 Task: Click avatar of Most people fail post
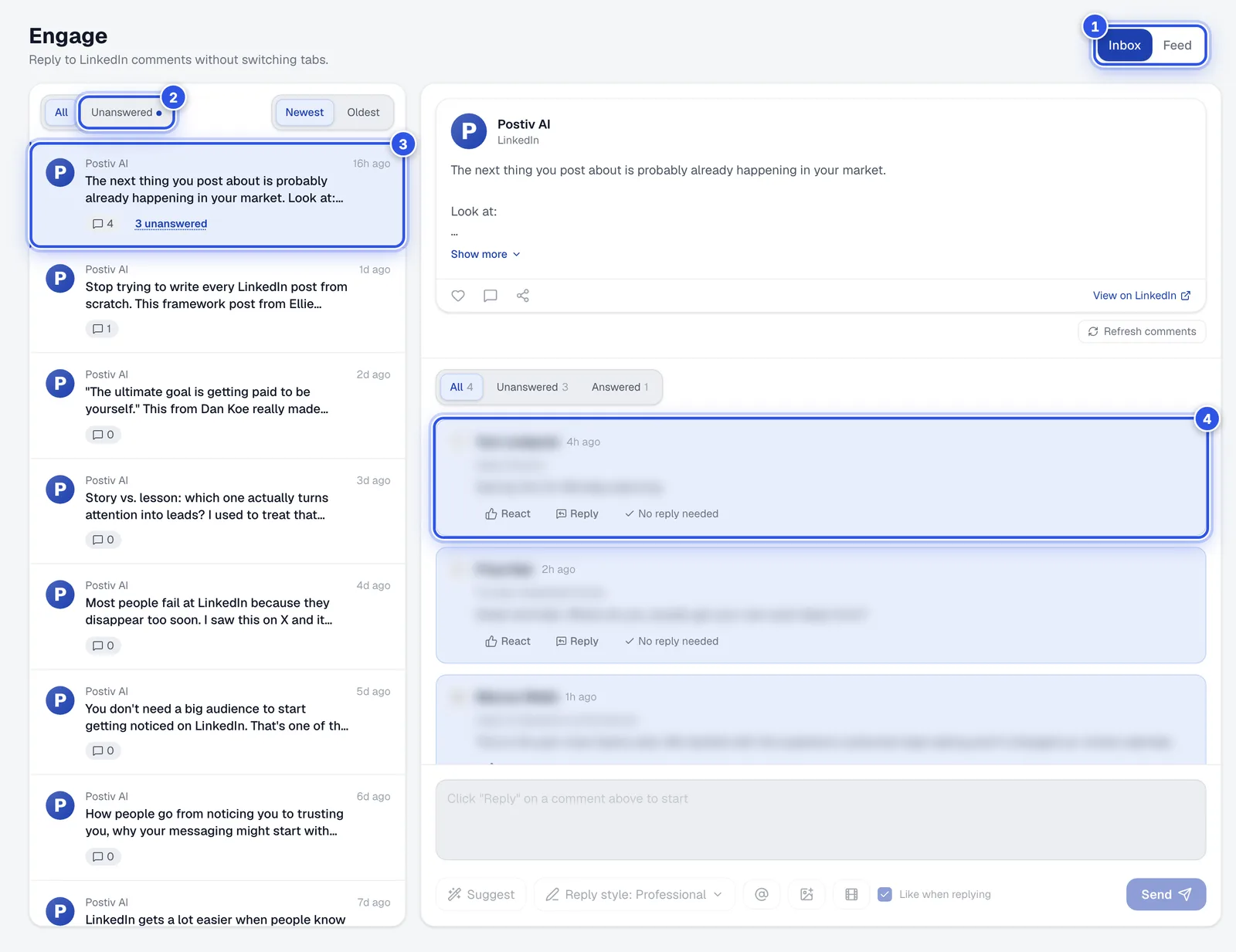[60, 595]
